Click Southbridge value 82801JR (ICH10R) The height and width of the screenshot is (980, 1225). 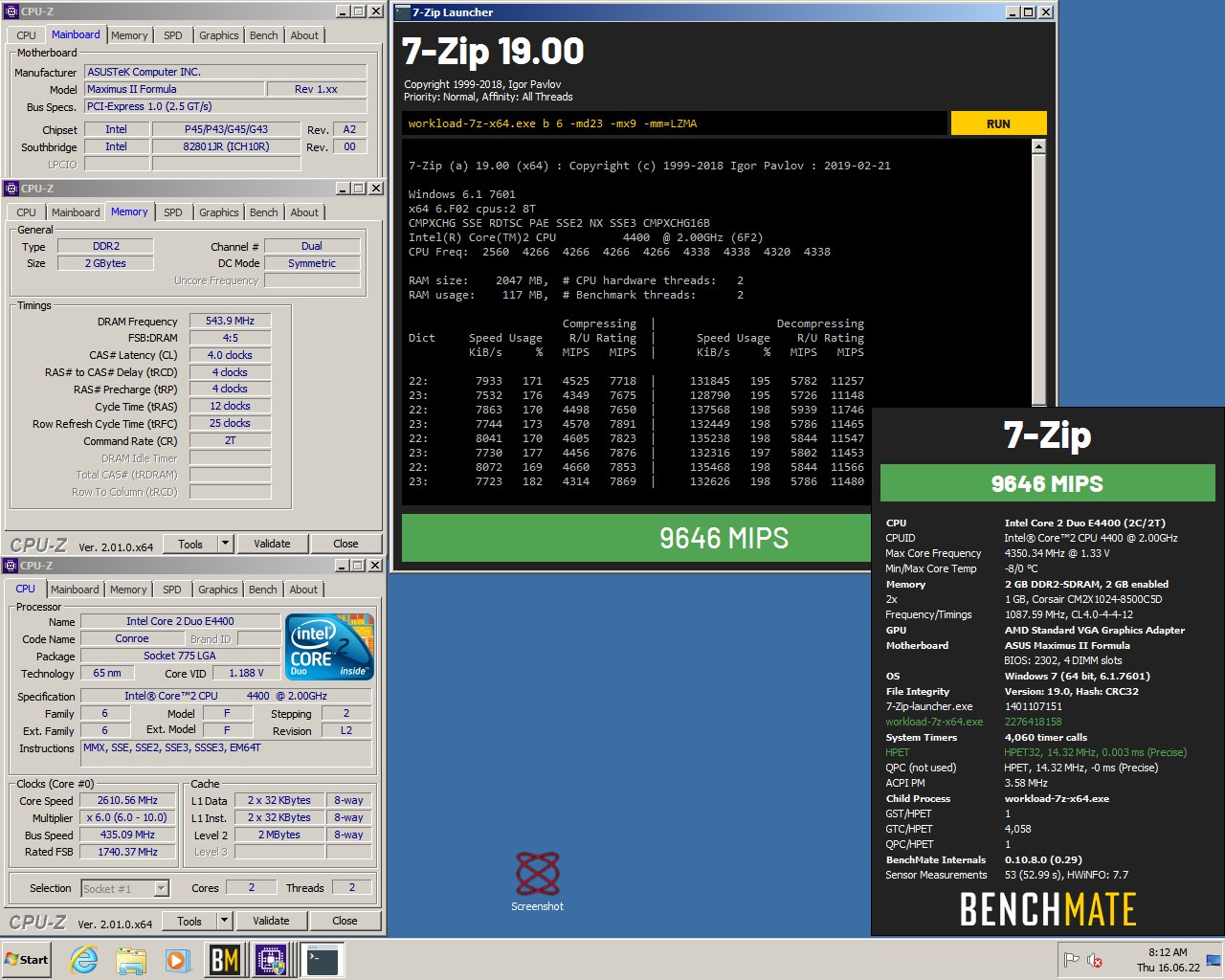[x=226, y=146]
